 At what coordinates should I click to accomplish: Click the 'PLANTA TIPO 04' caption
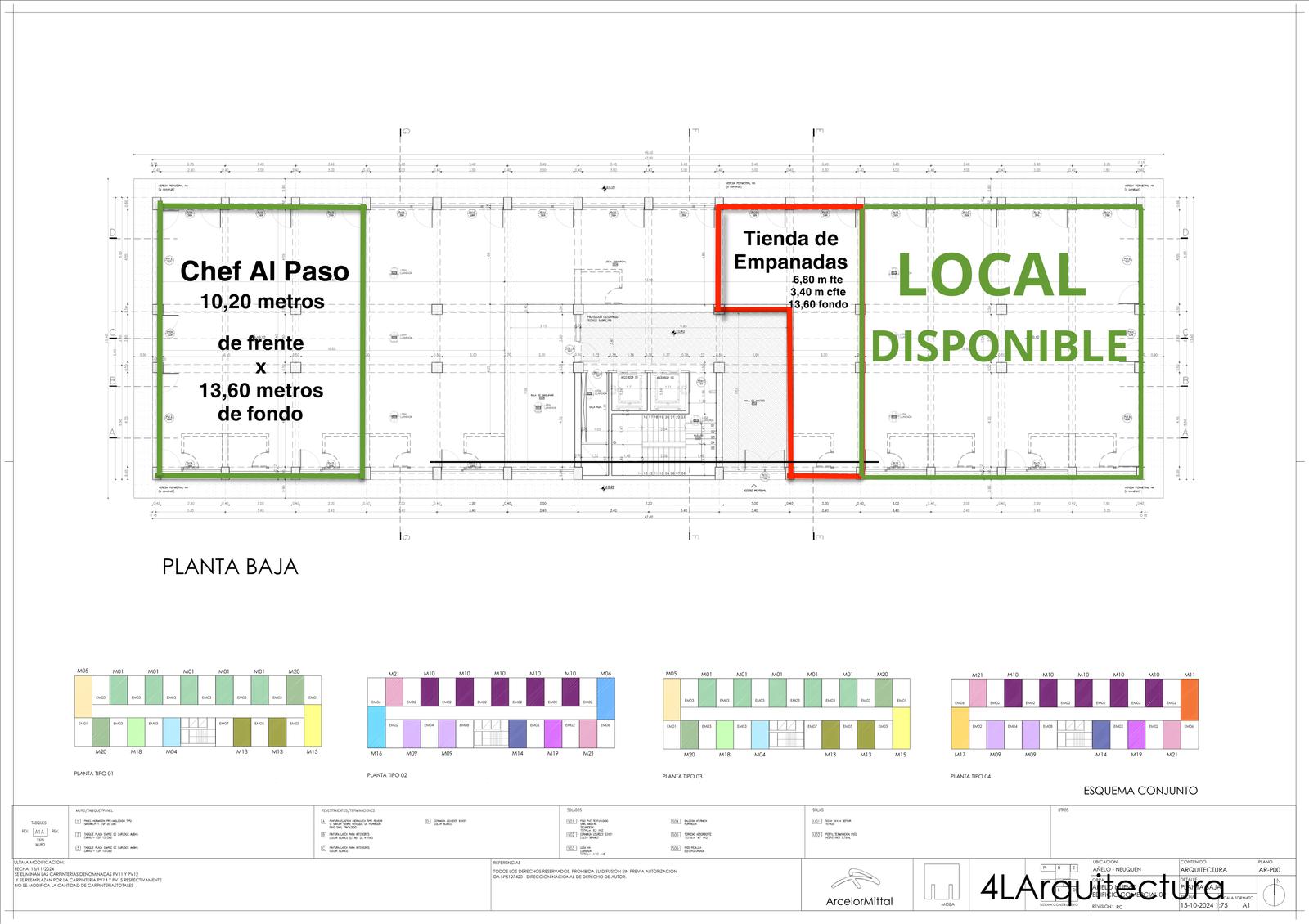pyautogui.click(x=971, y=775)
